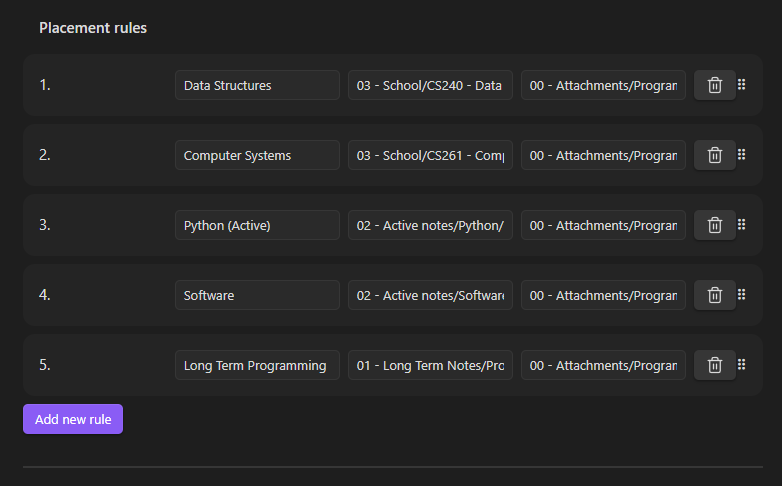Screen dimensions: 782x486
Task: Focus the 01 - Long Term Notes path field
Action: [430, 365]
